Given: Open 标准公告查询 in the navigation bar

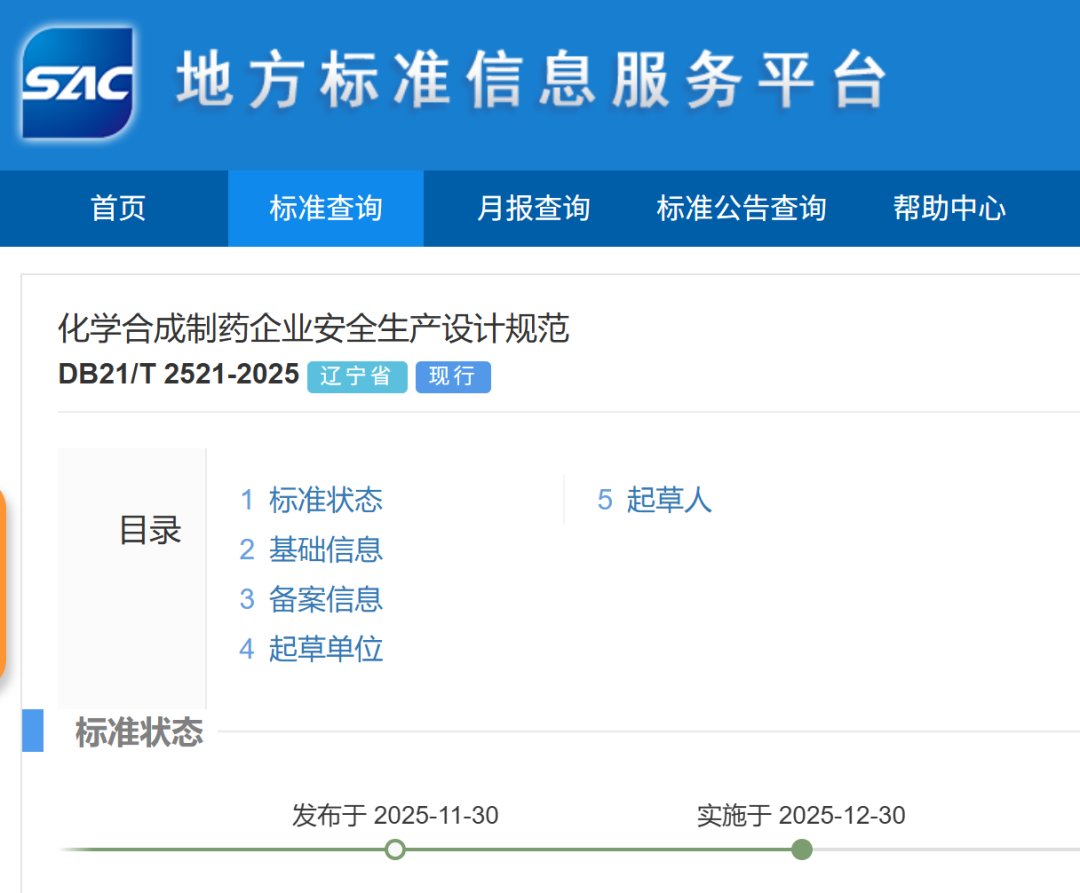Looking at the screenshot, I should pos(741,208).
